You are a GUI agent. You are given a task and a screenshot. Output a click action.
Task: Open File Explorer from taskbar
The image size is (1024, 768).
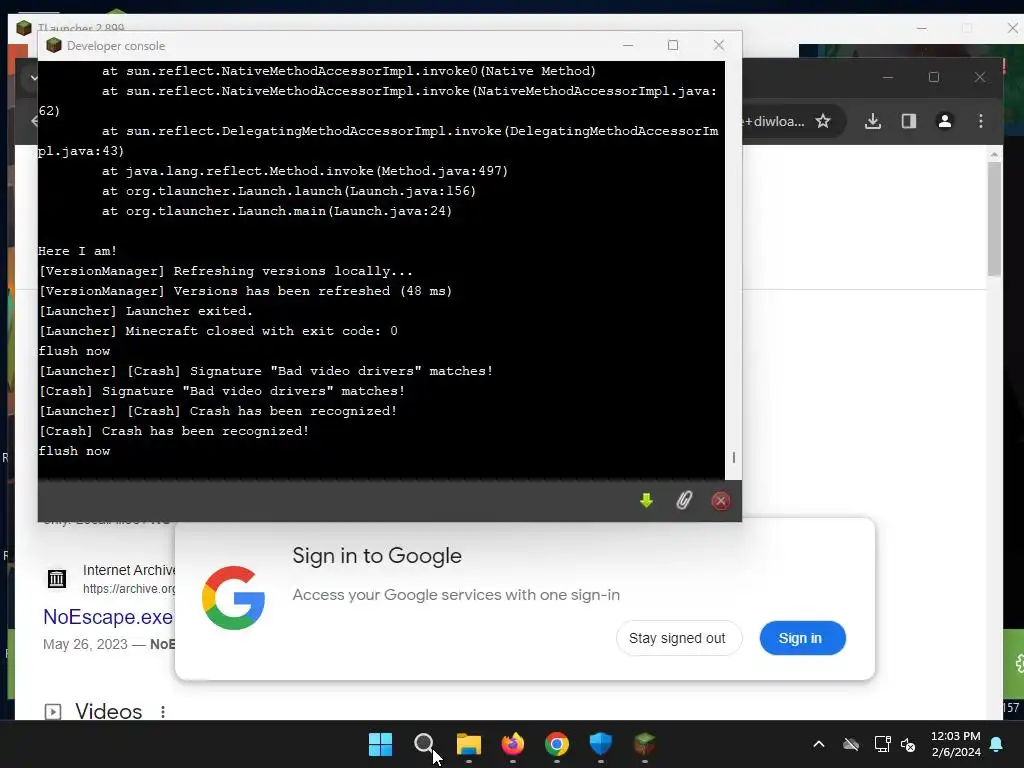pos(468,744)
